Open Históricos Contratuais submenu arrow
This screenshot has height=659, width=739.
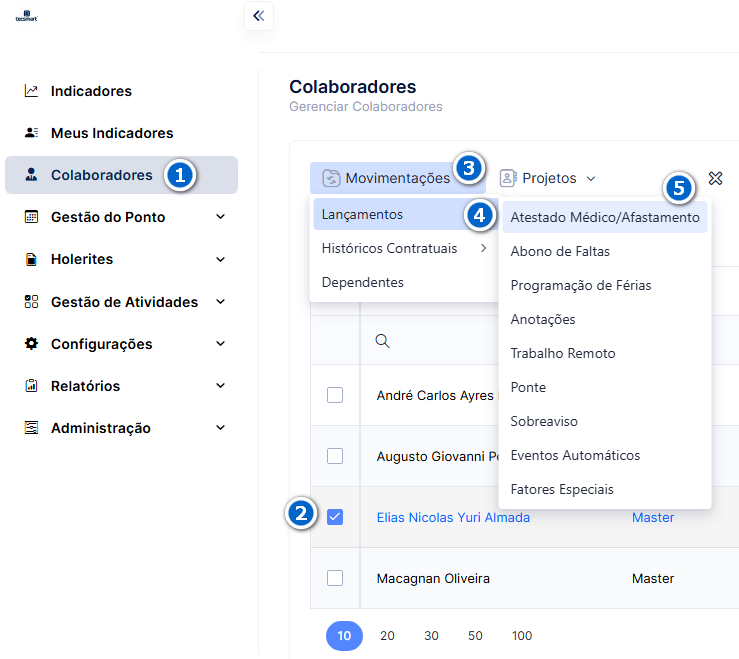coord(483,248)
